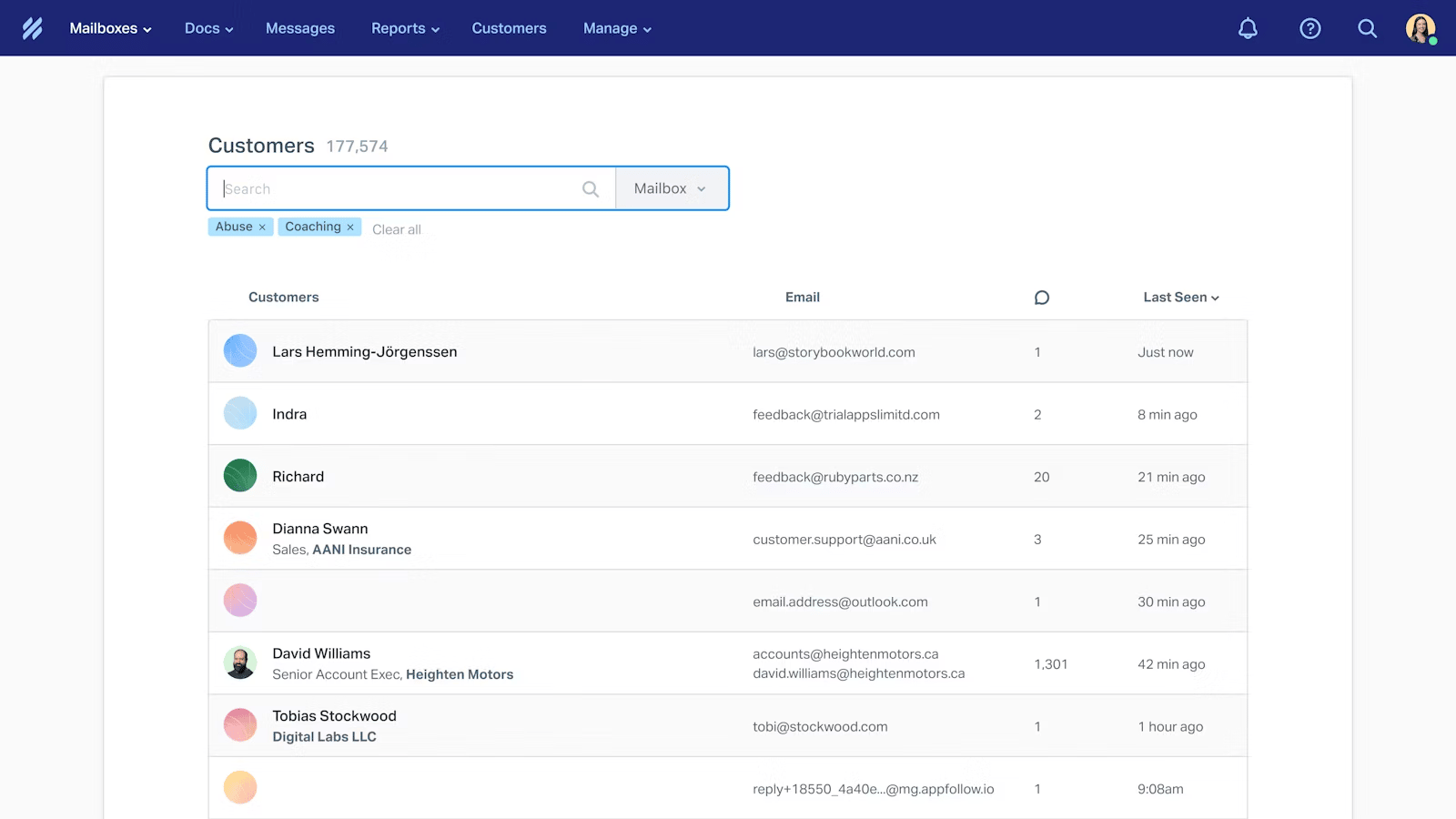
Task: Click the Clear all filters link
Action: [x=397, y=229]
